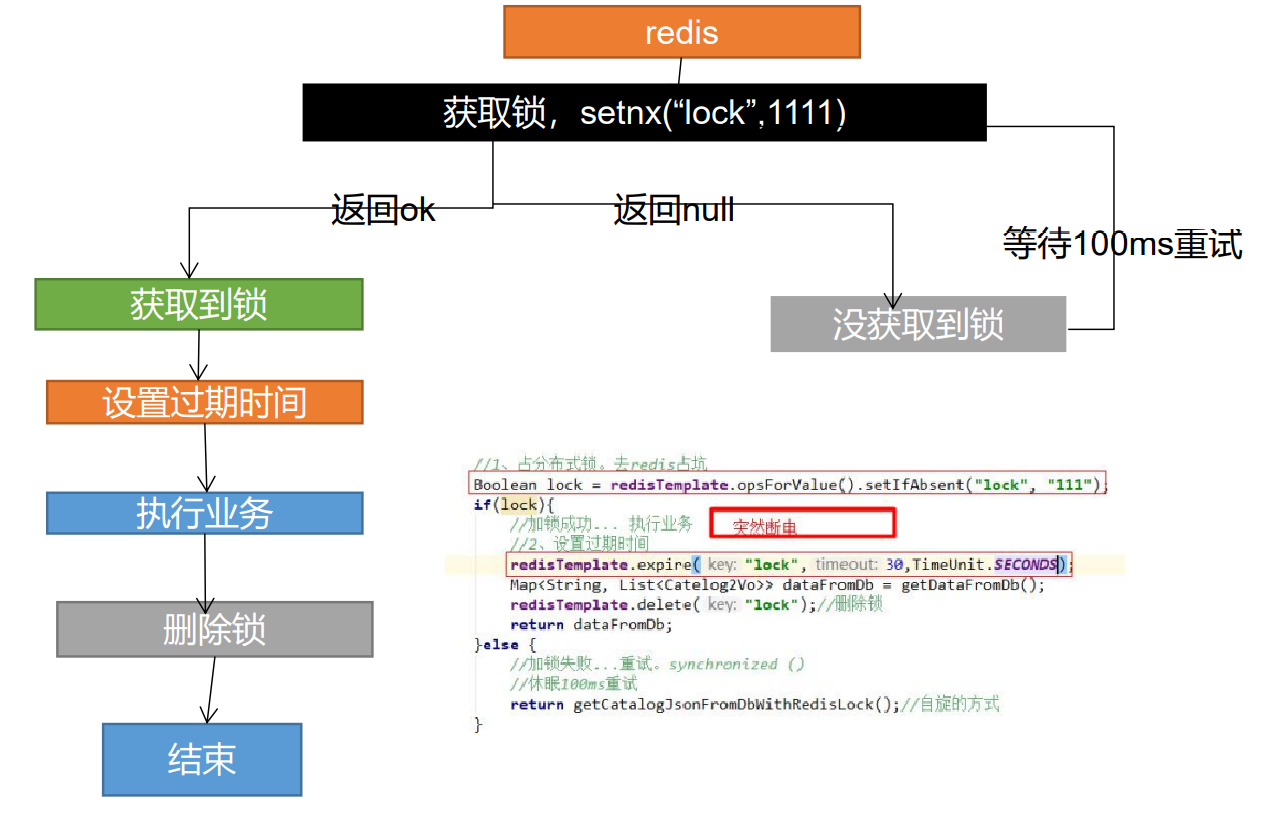The height and width of the screenshot is (828, 1288).
Task: Click the "if(lock){" code line
Action: (514, 505)
